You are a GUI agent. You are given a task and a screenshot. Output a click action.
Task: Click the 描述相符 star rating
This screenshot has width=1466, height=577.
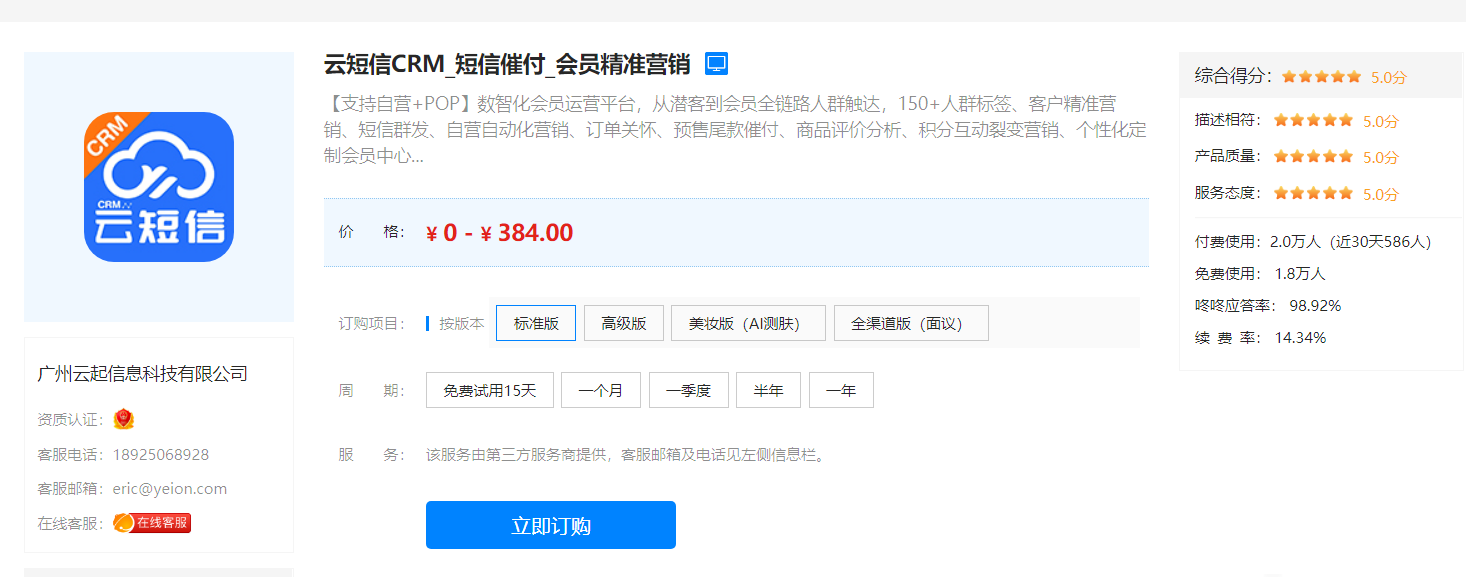1313,120
